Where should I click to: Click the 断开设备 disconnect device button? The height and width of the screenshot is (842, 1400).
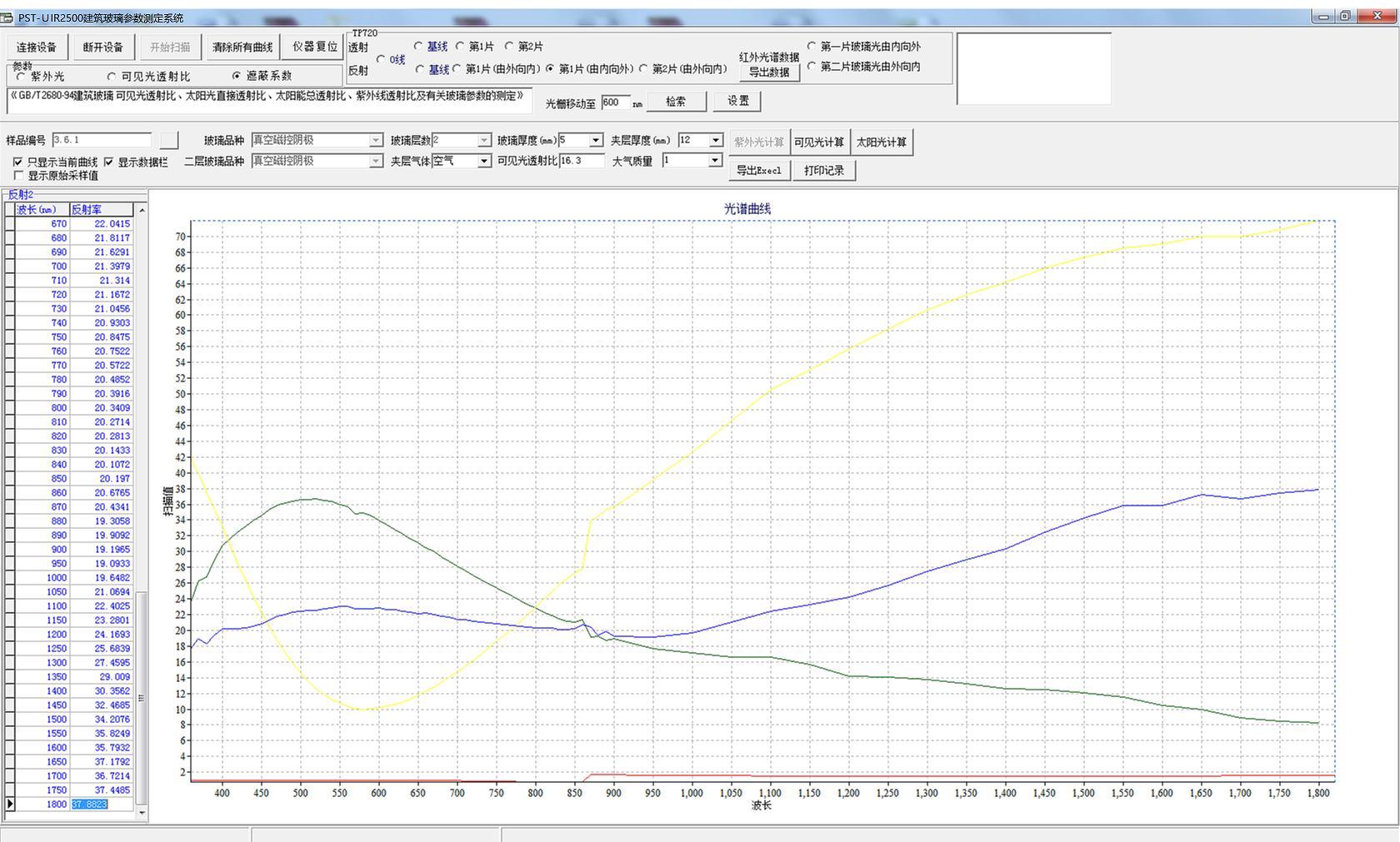click(103, 47)
